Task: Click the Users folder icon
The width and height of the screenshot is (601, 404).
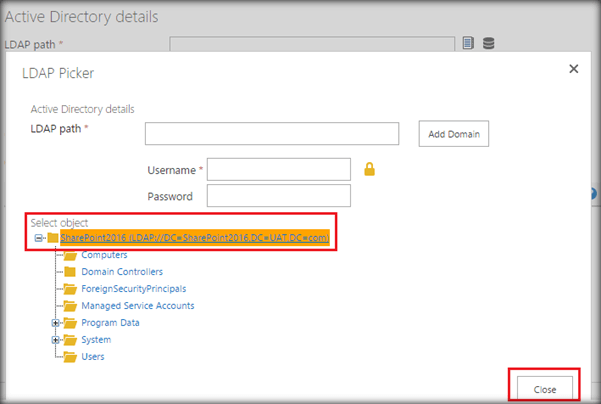Action: (71, 356)
